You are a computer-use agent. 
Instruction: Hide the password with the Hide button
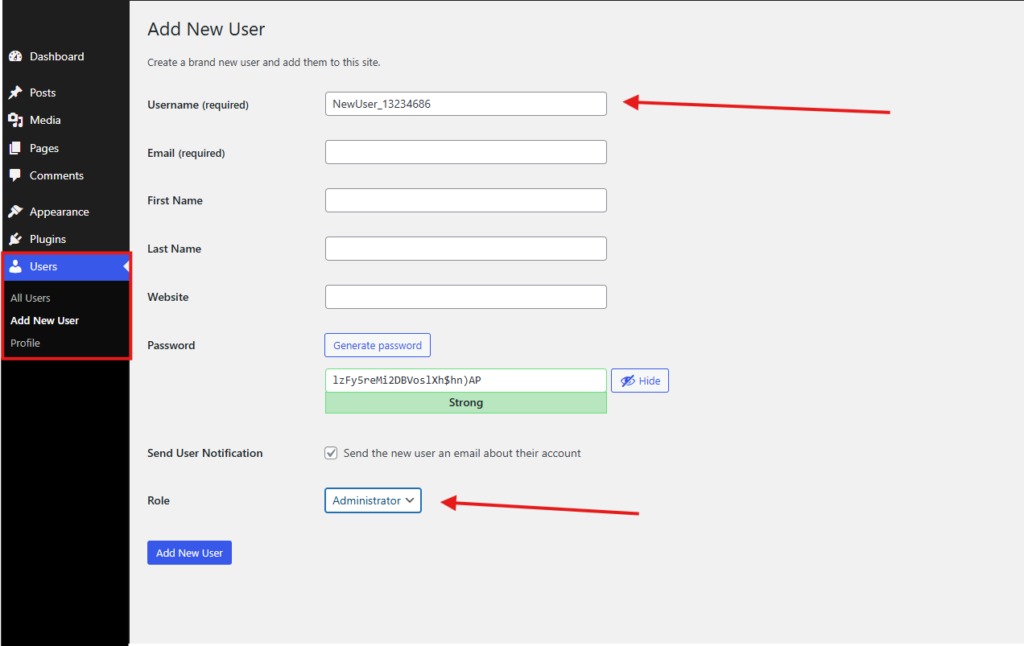tap(640, 381)
